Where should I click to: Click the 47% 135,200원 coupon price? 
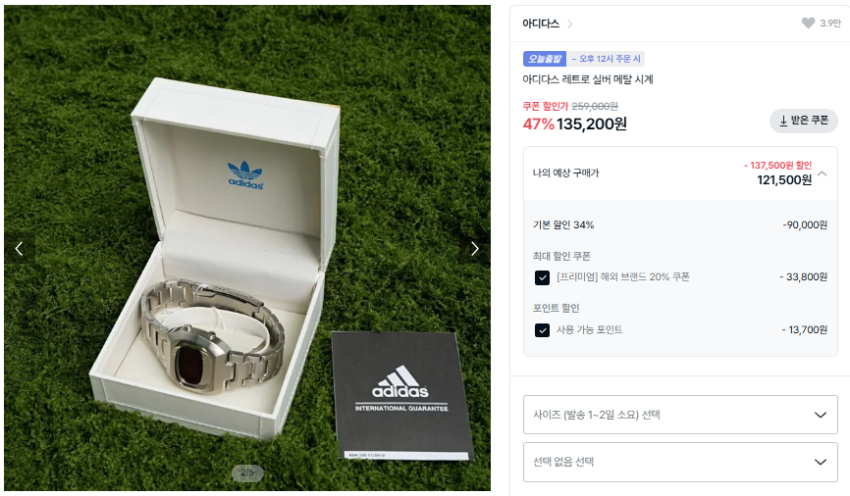[575, 124]
